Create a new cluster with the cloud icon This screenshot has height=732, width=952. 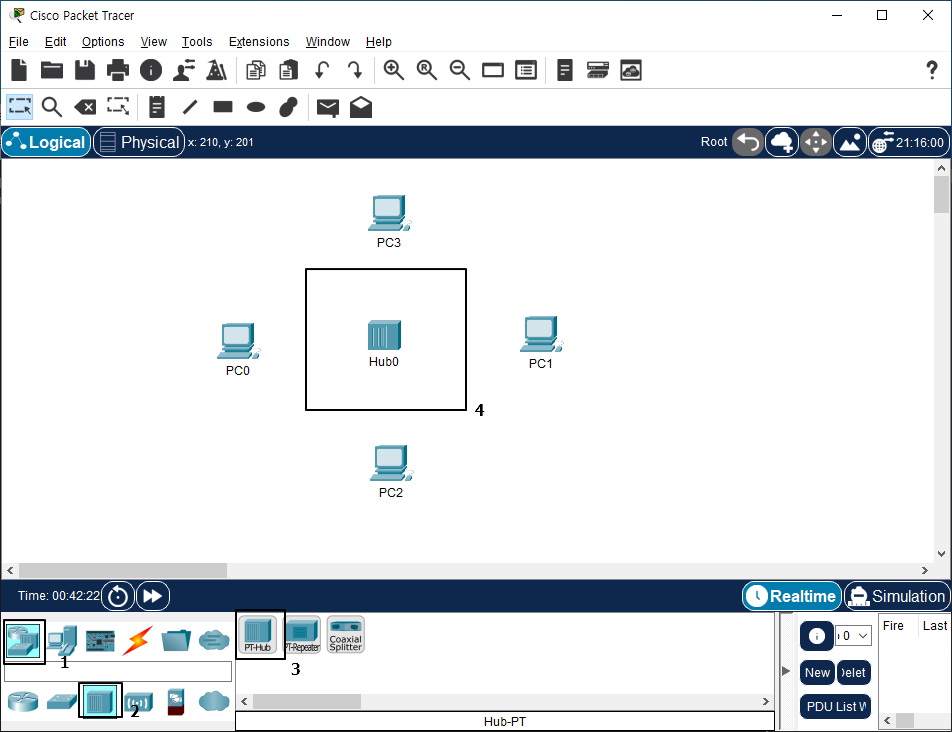point(781,143)
